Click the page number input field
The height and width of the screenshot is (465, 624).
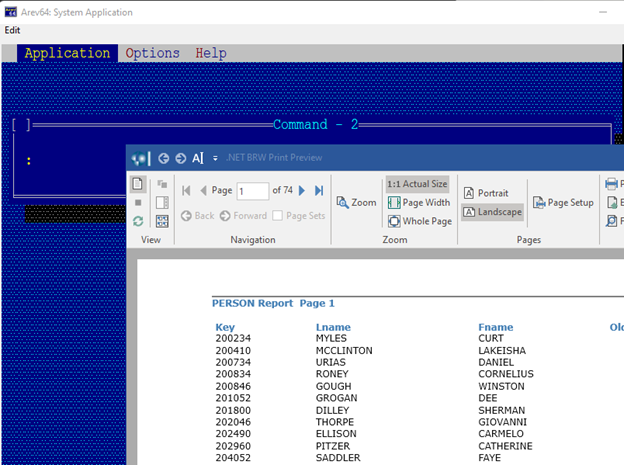[253, 191]
